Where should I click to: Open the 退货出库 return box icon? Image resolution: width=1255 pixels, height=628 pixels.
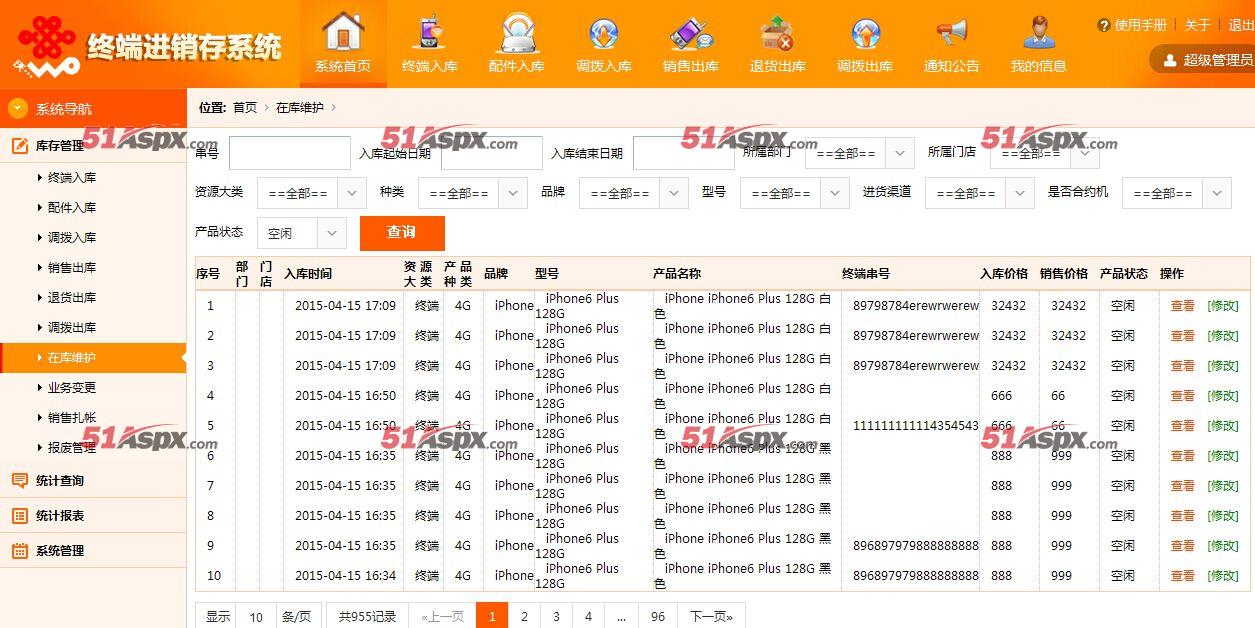[777, 33]
